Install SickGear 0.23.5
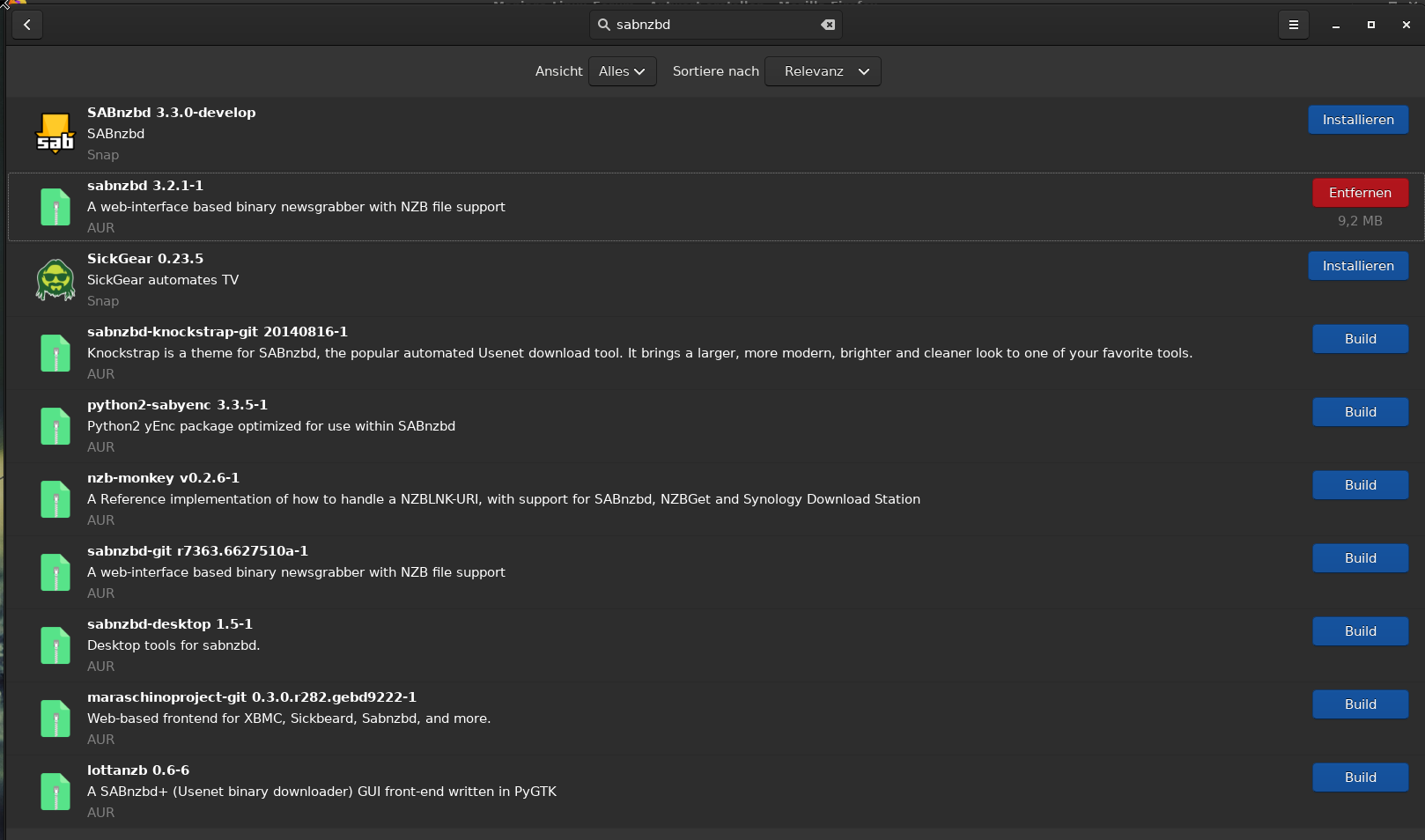The width and height of the screenshot is (1425, 840). click(x=1358, y=265)
